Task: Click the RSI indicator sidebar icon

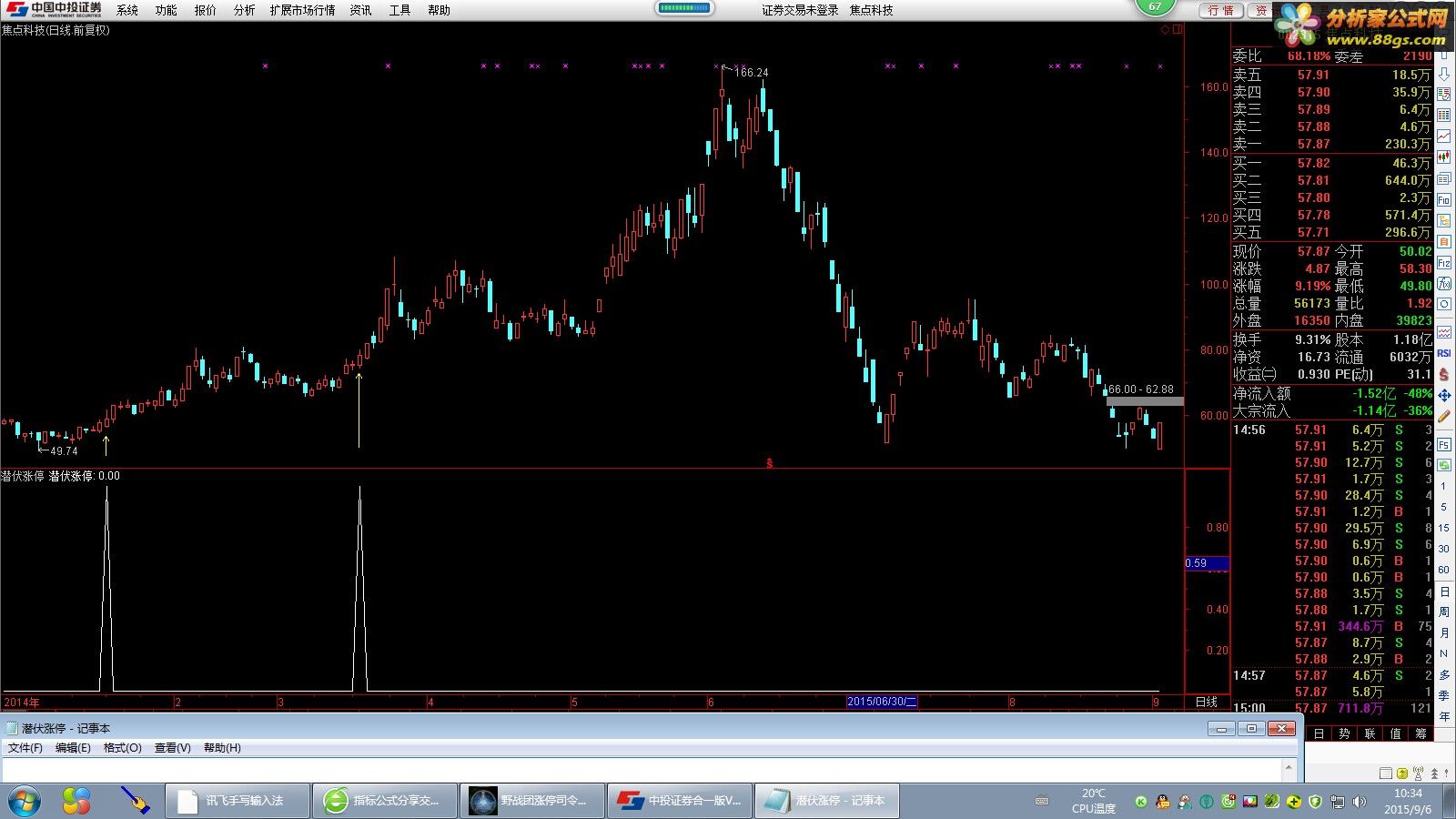Action: coord(1444,353)
